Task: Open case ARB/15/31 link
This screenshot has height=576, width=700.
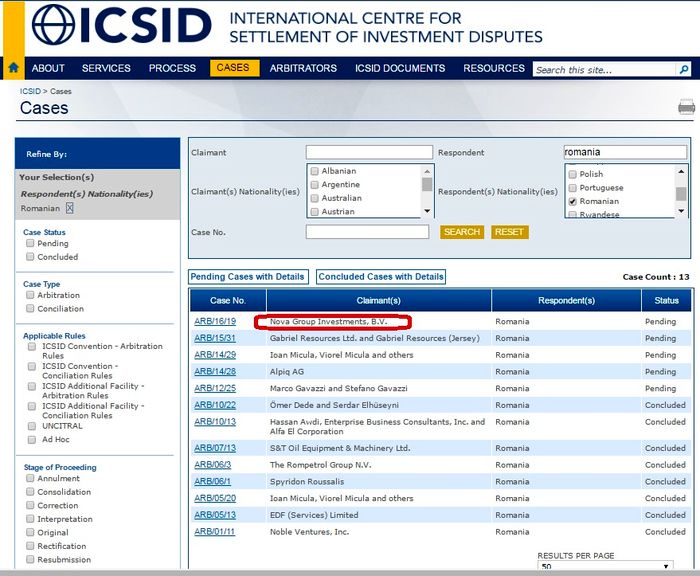Action: (215, 338)
